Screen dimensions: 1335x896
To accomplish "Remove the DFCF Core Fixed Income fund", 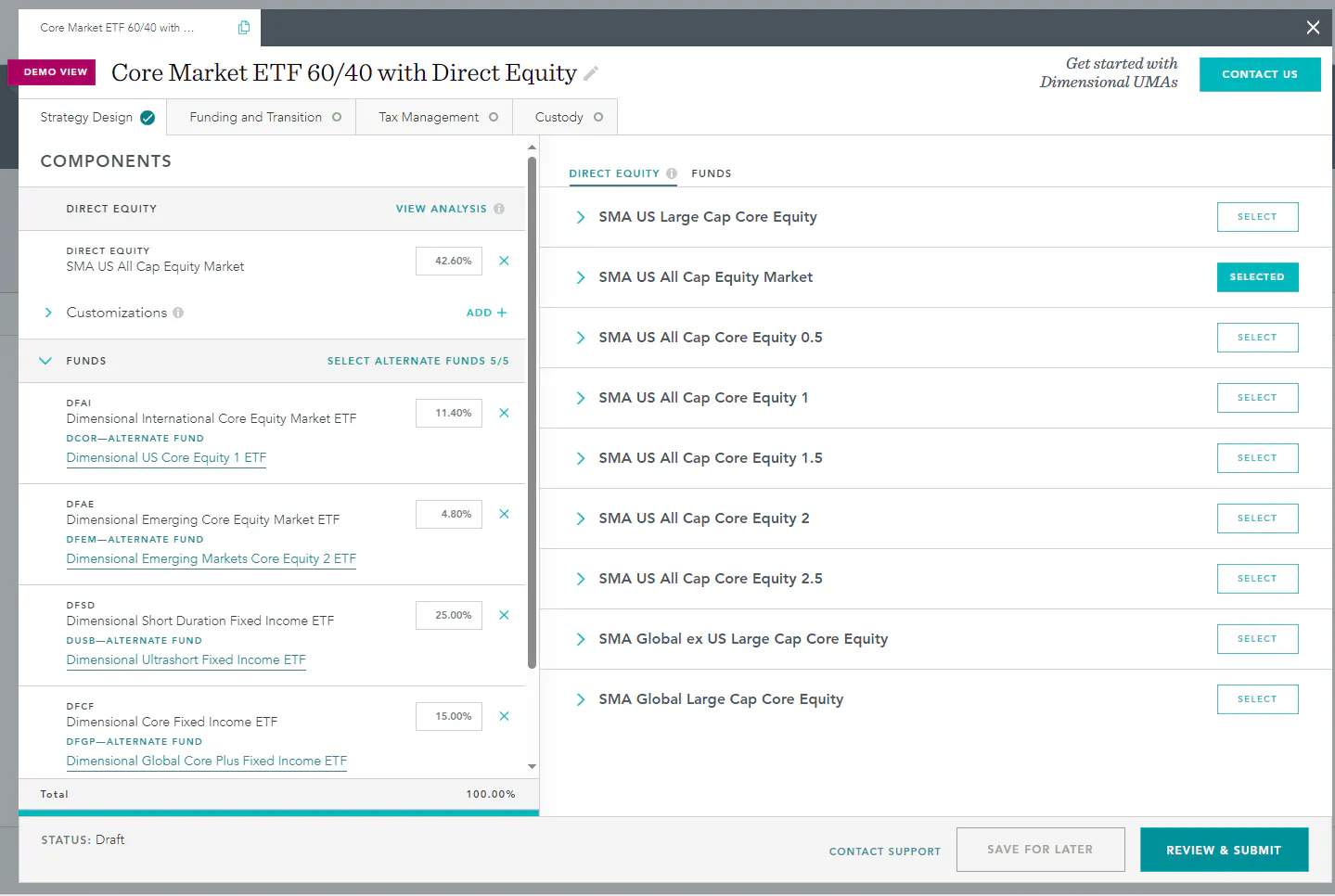I will [504, 716].
